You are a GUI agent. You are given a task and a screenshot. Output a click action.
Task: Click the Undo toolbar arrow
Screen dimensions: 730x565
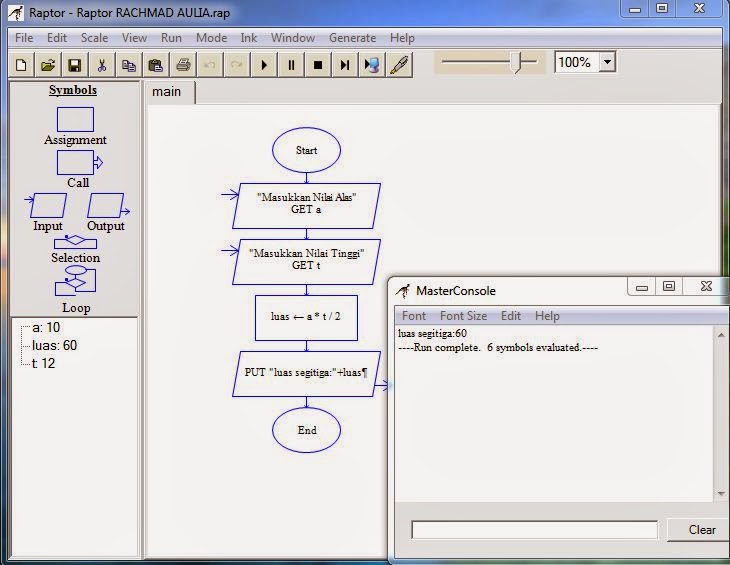tap(210, 65)
